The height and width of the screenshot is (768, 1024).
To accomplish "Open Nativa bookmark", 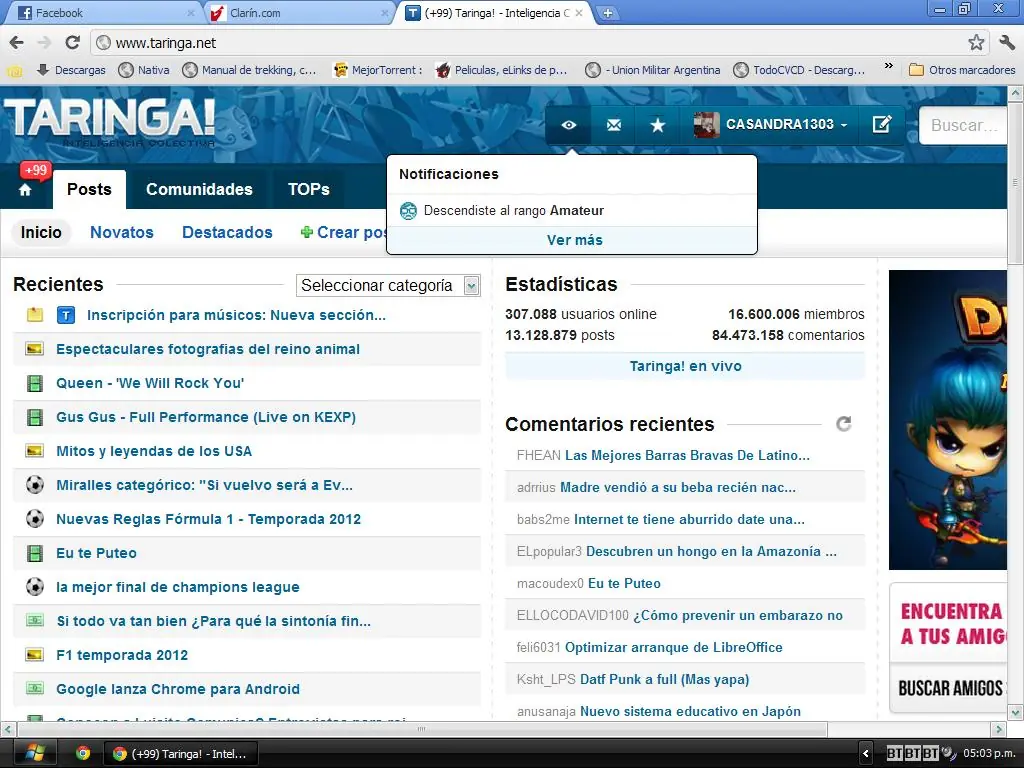I will coord(144,70).
